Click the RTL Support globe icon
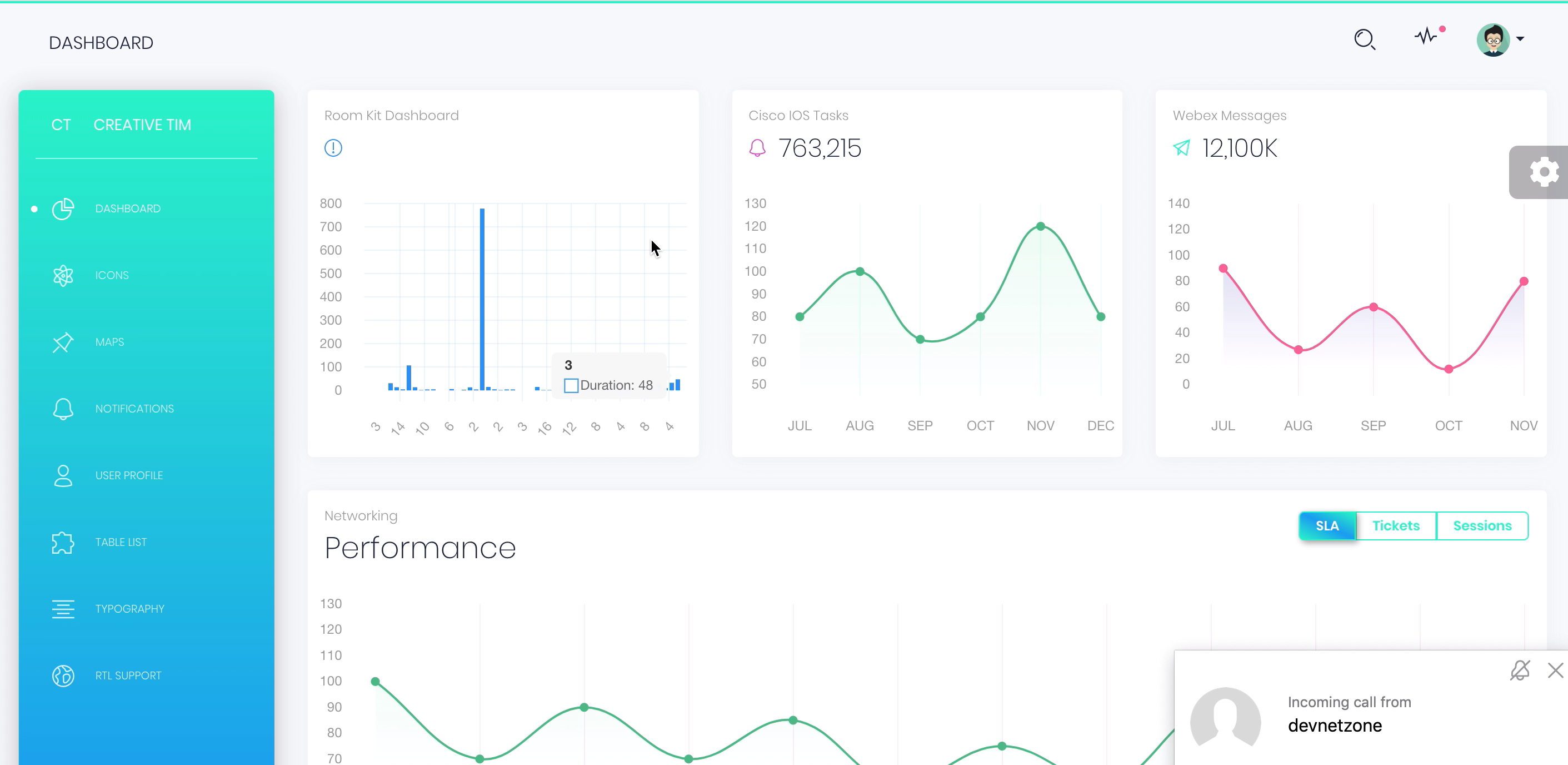 pos(63,675)
